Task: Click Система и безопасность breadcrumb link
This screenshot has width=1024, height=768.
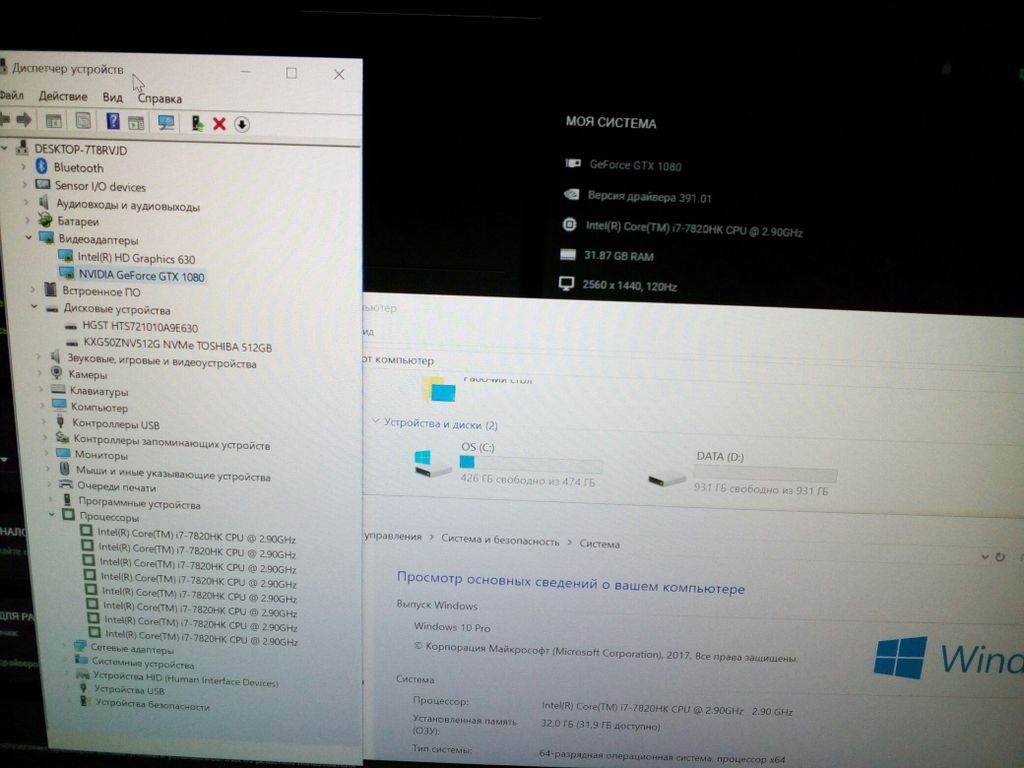Action: pos(500,540)
